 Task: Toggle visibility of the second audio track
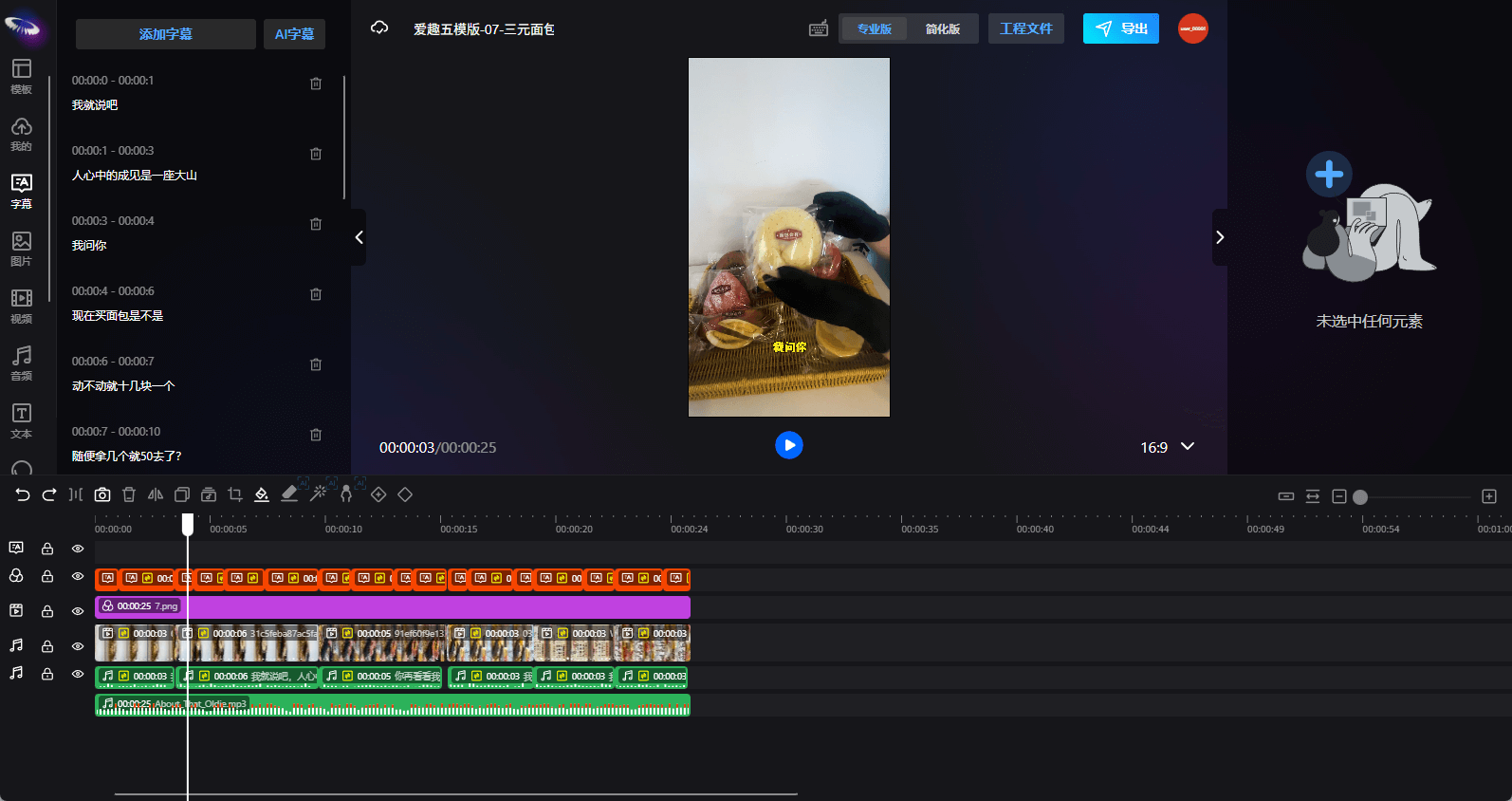[78, 674]
